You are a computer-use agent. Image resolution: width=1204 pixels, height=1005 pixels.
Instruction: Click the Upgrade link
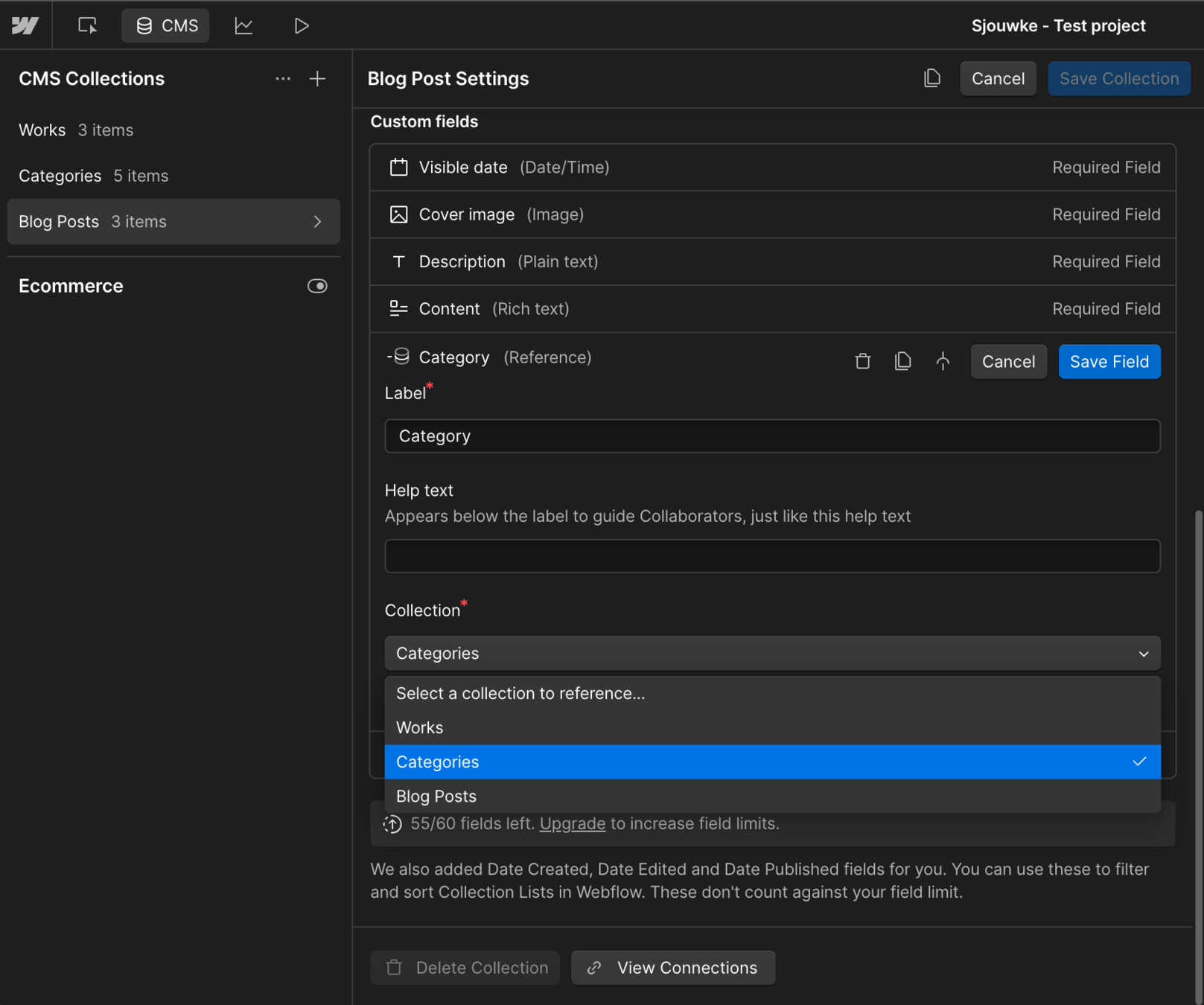click(573, 824)
